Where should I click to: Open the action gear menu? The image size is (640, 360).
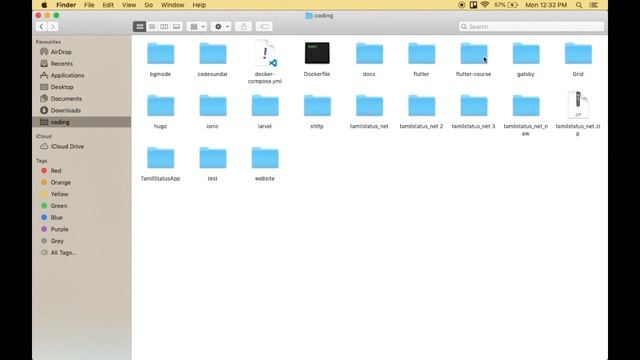click(221, 27)
